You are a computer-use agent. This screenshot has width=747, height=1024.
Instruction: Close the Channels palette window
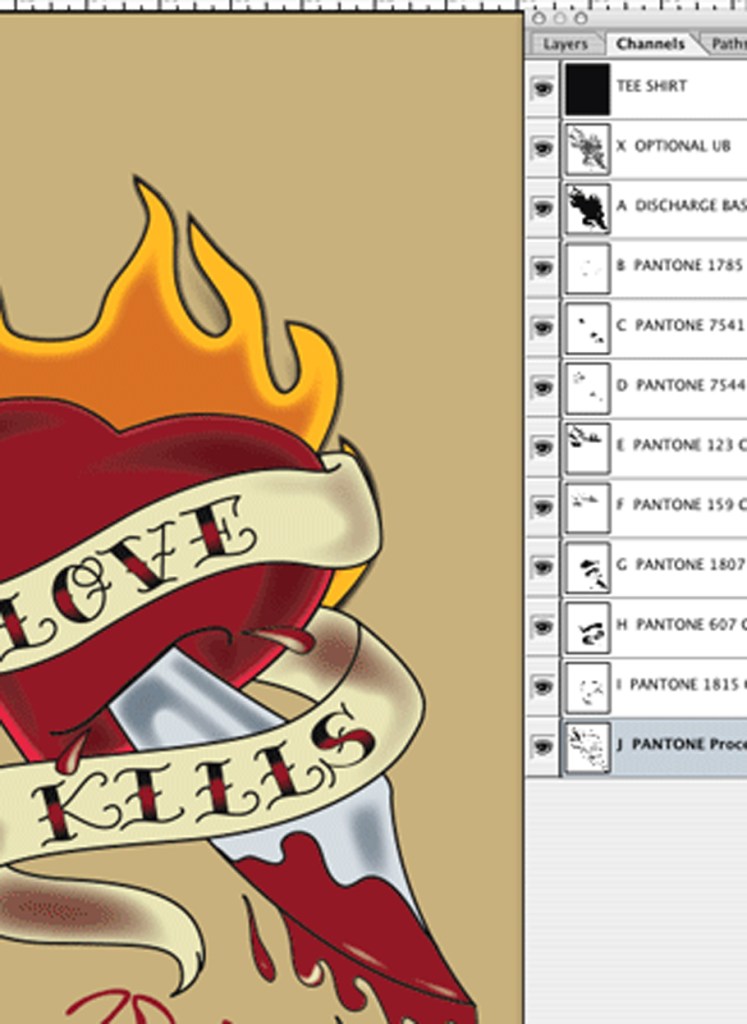(x=539, y=18)
